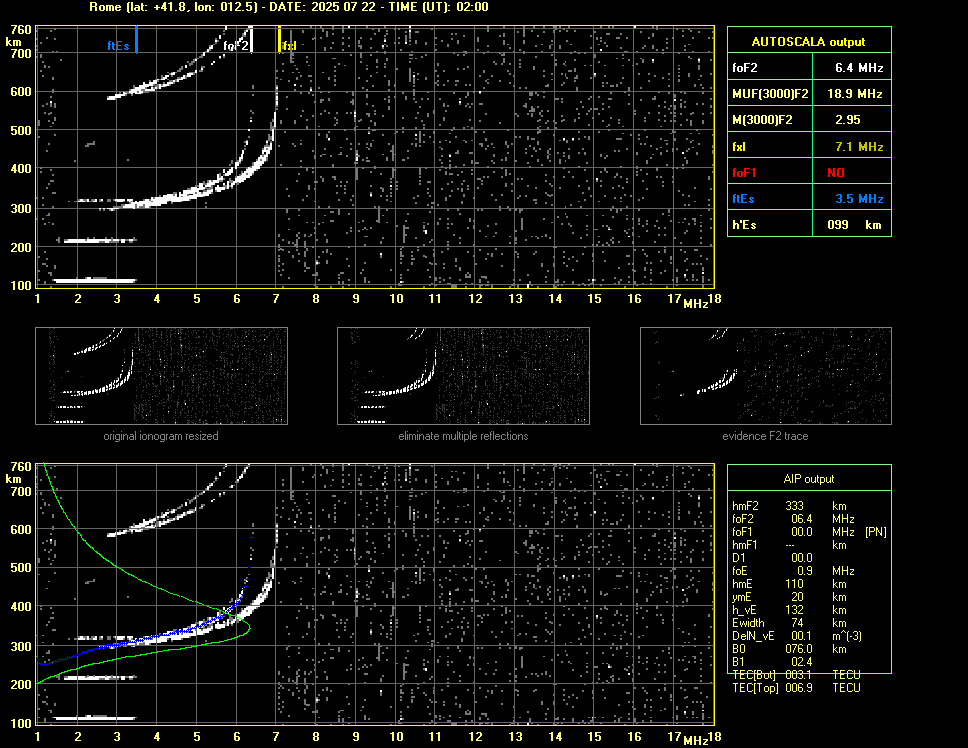
Task: Open the 'original ionogram resized' thumbnail
Action: (161, 376)
